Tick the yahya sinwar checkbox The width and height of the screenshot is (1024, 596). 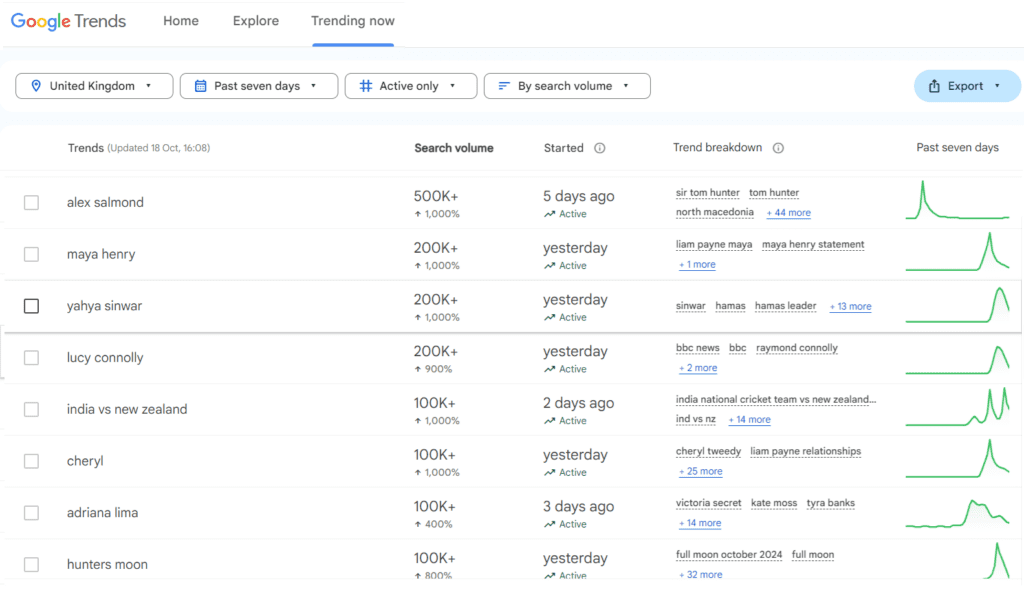[31, 306]
